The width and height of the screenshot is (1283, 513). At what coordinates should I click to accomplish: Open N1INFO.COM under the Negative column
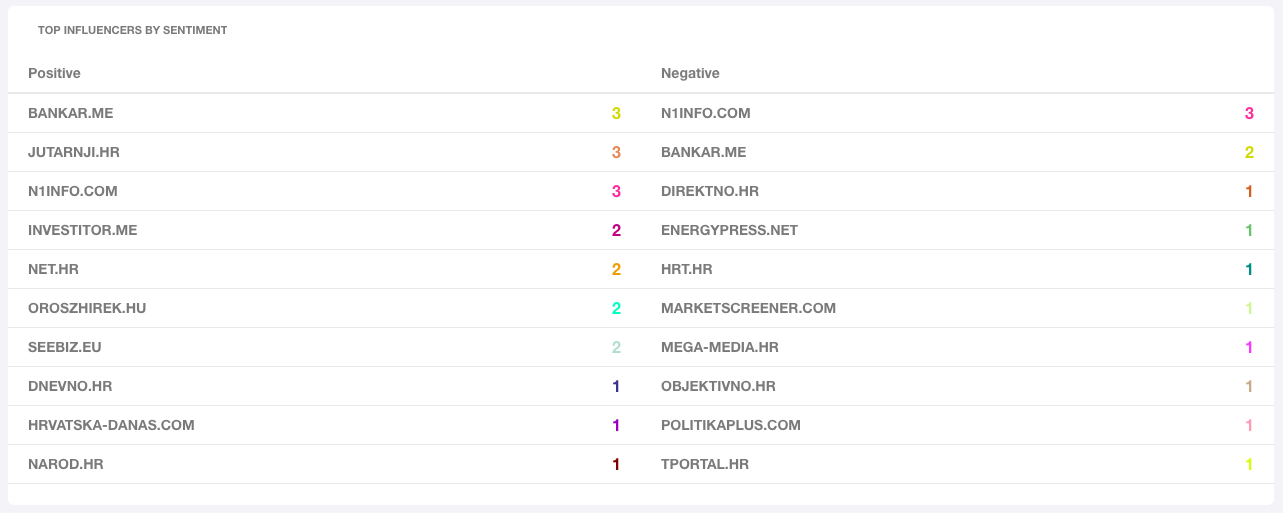[706, 113]
